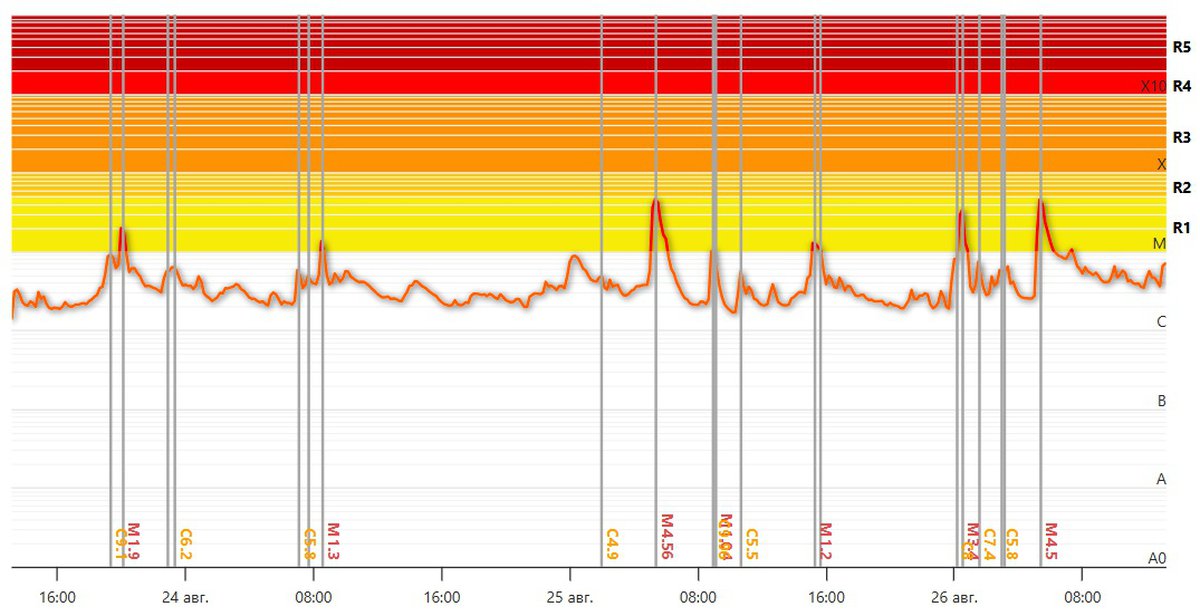Select the C6.2 flare marker label
Screen dimensions: 1200x616
185,543
